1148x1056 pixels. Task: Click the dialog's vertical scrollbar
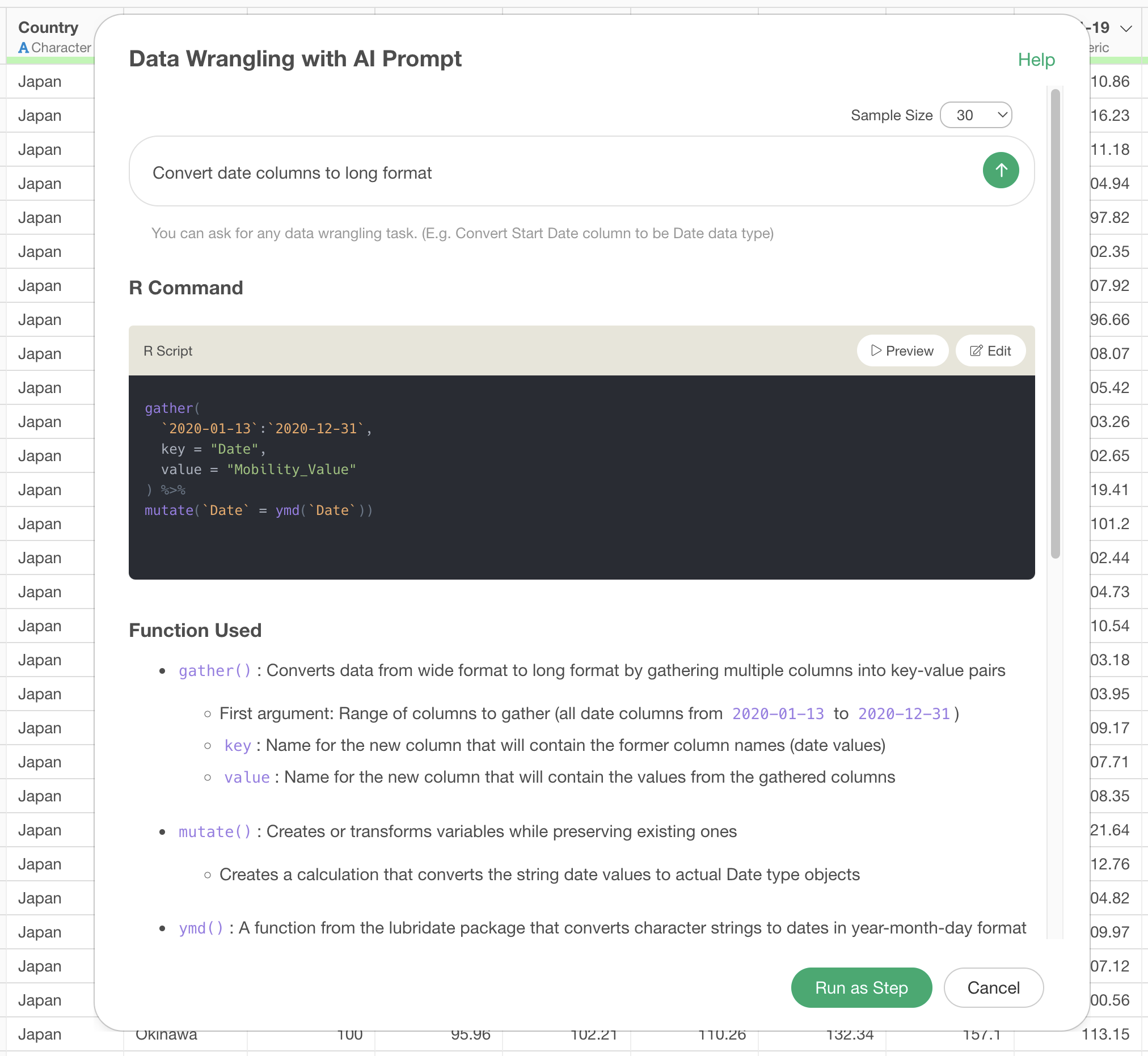[x=1055, y=323]
